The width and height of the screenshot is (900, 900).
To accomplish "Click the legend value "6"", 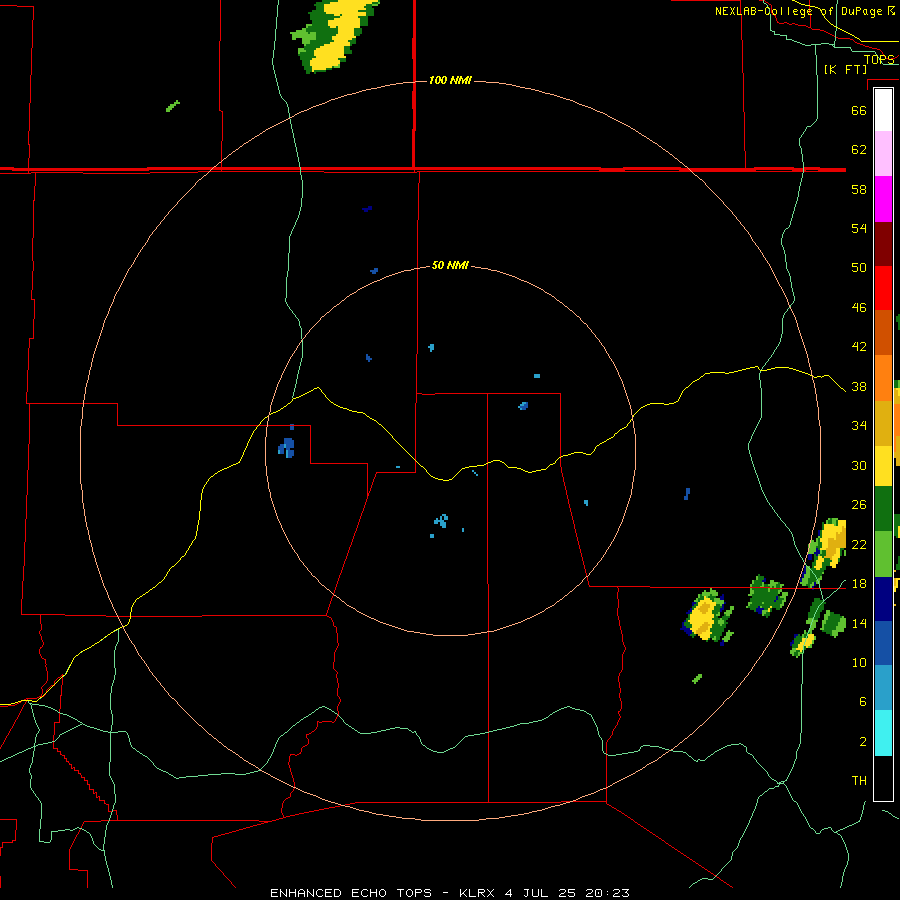I will [862, 701].
